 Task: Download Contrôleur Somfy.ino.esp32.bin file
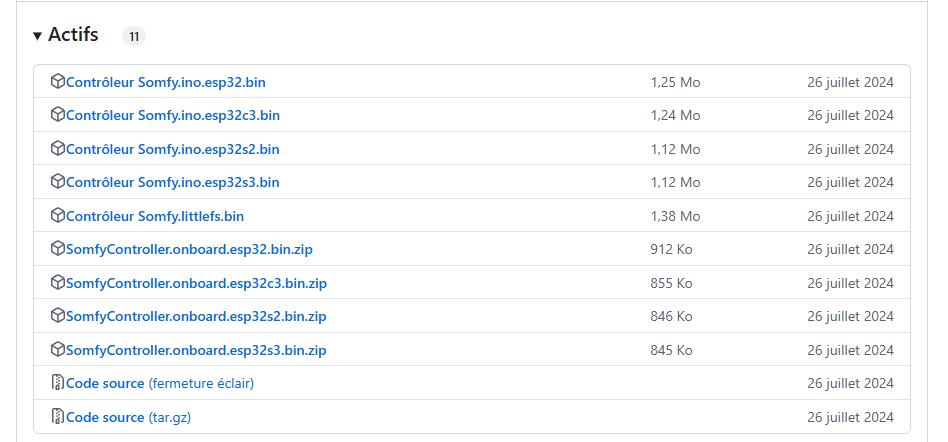pos(166,82)
